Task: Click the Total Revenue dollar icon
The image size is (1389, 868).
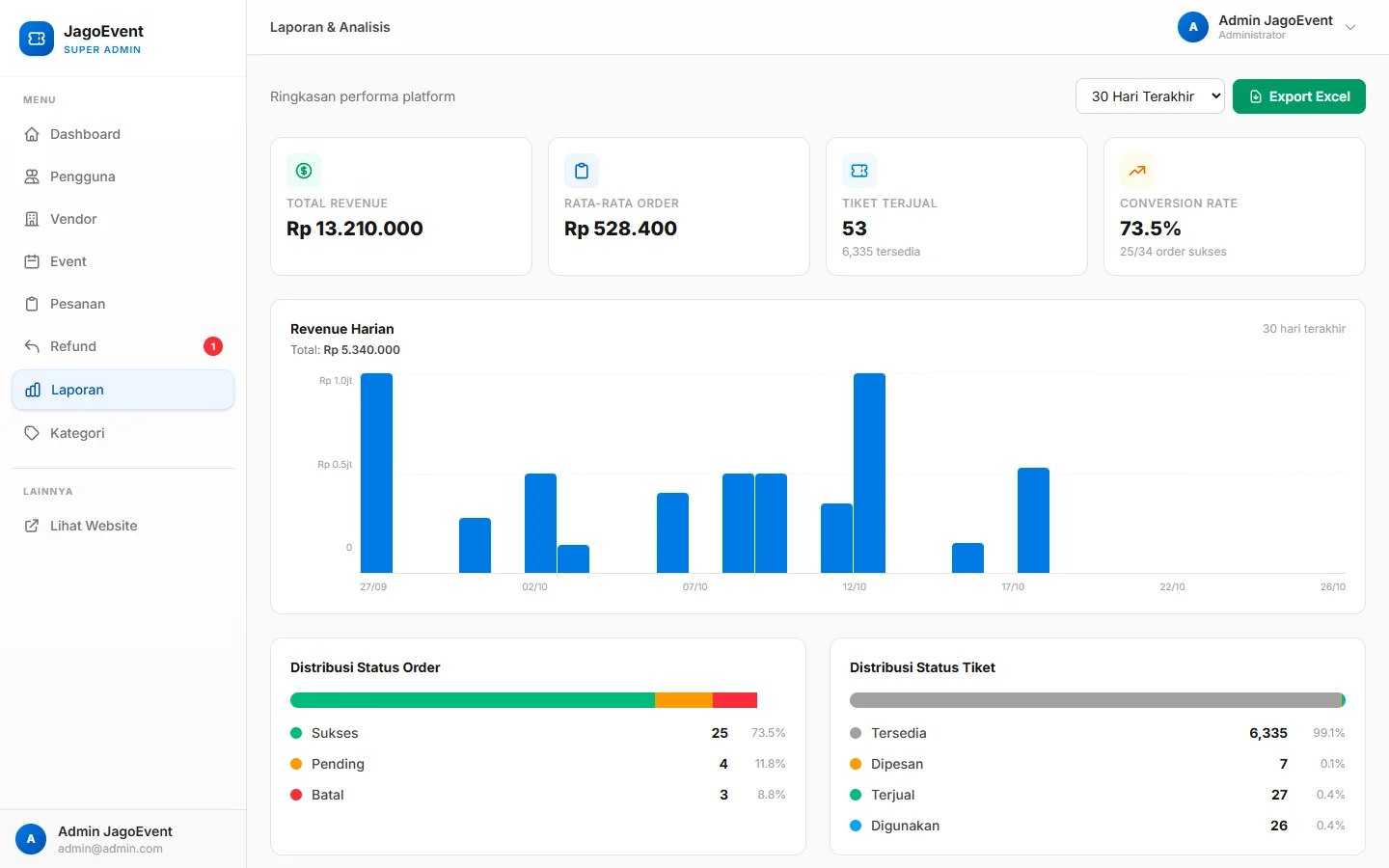Action: (304, 171)
